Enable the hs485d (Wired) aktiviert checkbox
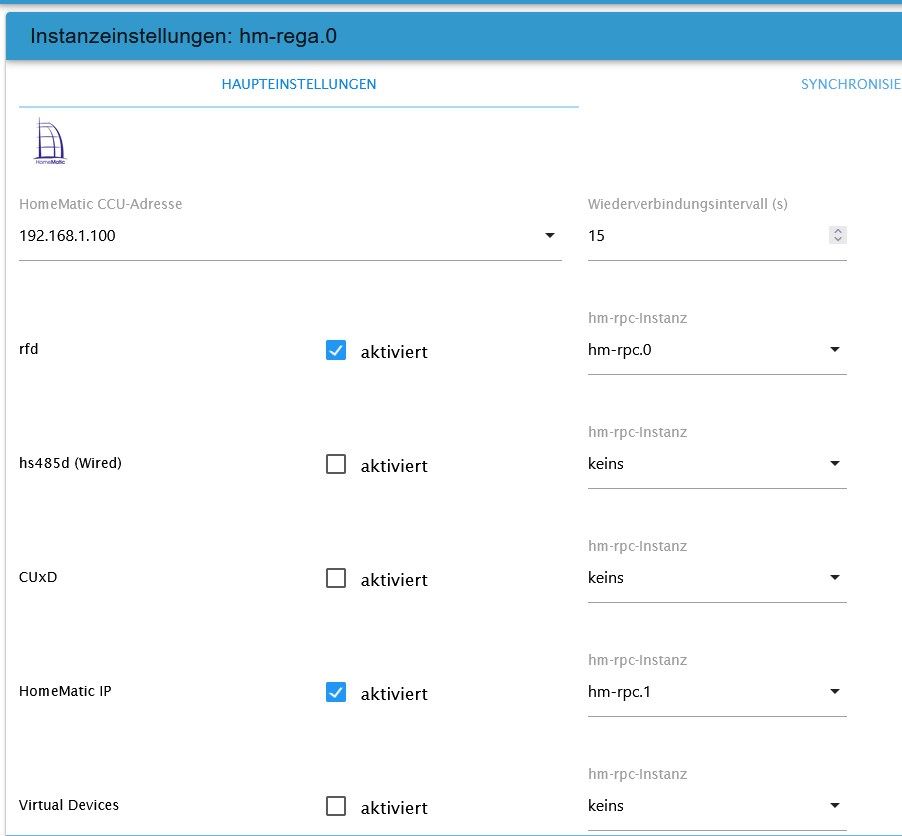This screenshot has width=902, height=836. pyautogui.click(x=336, y=464)
